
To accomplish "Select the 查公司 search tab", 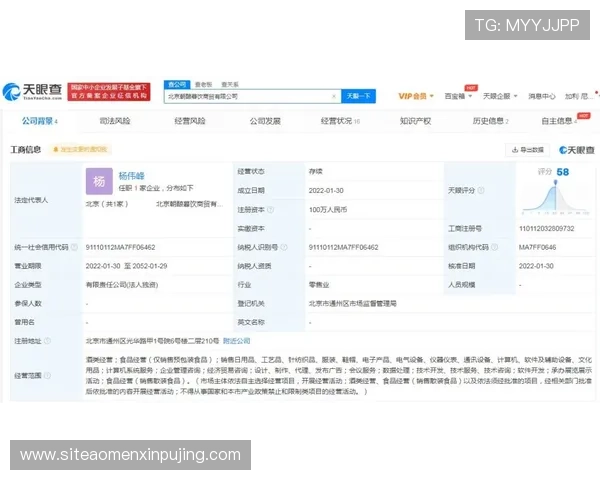I will [x=177, y=84].
